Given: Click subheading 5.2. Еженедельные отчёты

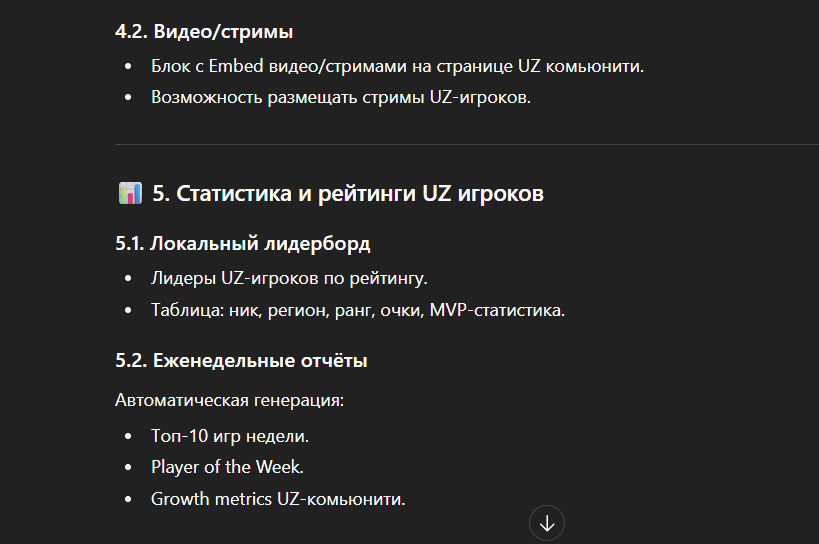Looking at the screenshot, I should [241, 361].
